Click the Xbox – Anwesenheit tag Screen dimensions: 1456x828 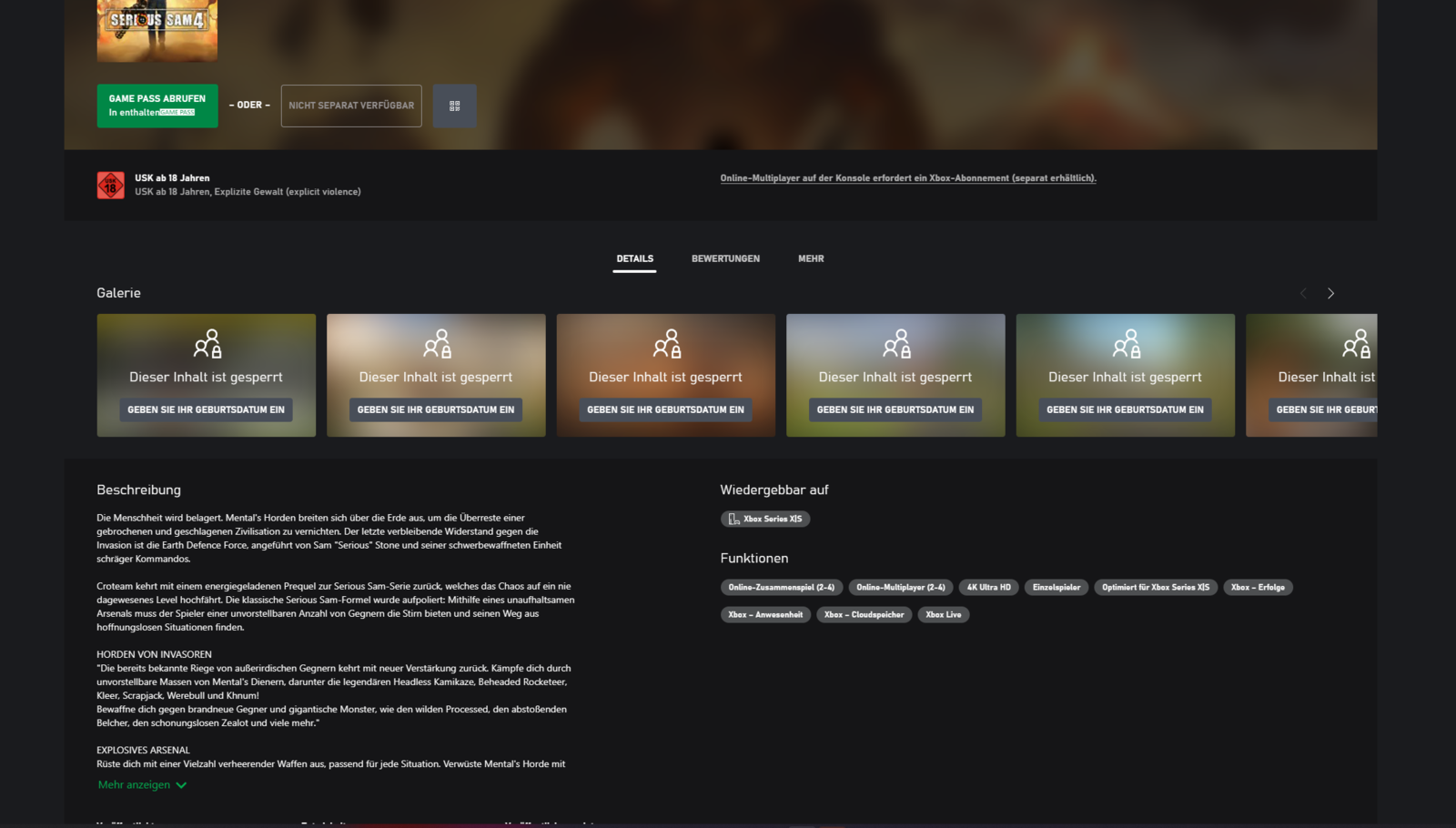pos(765,615)
